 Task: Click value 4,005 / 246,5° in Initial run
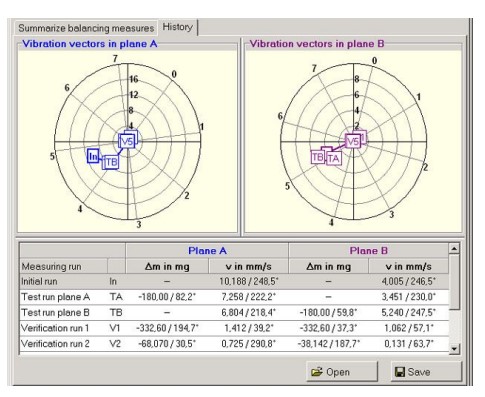click(408, 281)
